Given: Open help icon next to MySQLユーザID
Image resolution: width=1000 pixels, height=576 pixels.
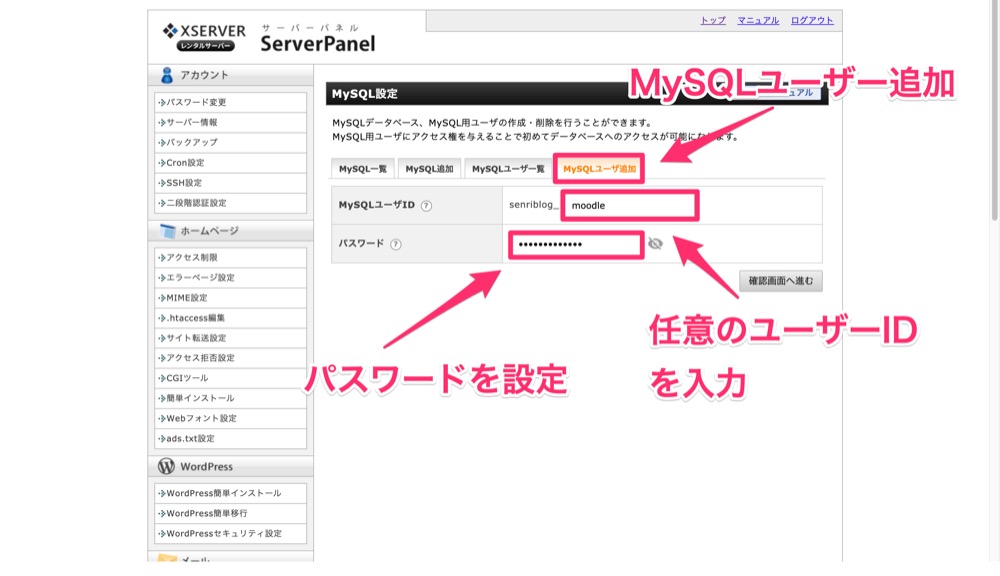Looking at the screenshot, I should click(x=426, y=205).
